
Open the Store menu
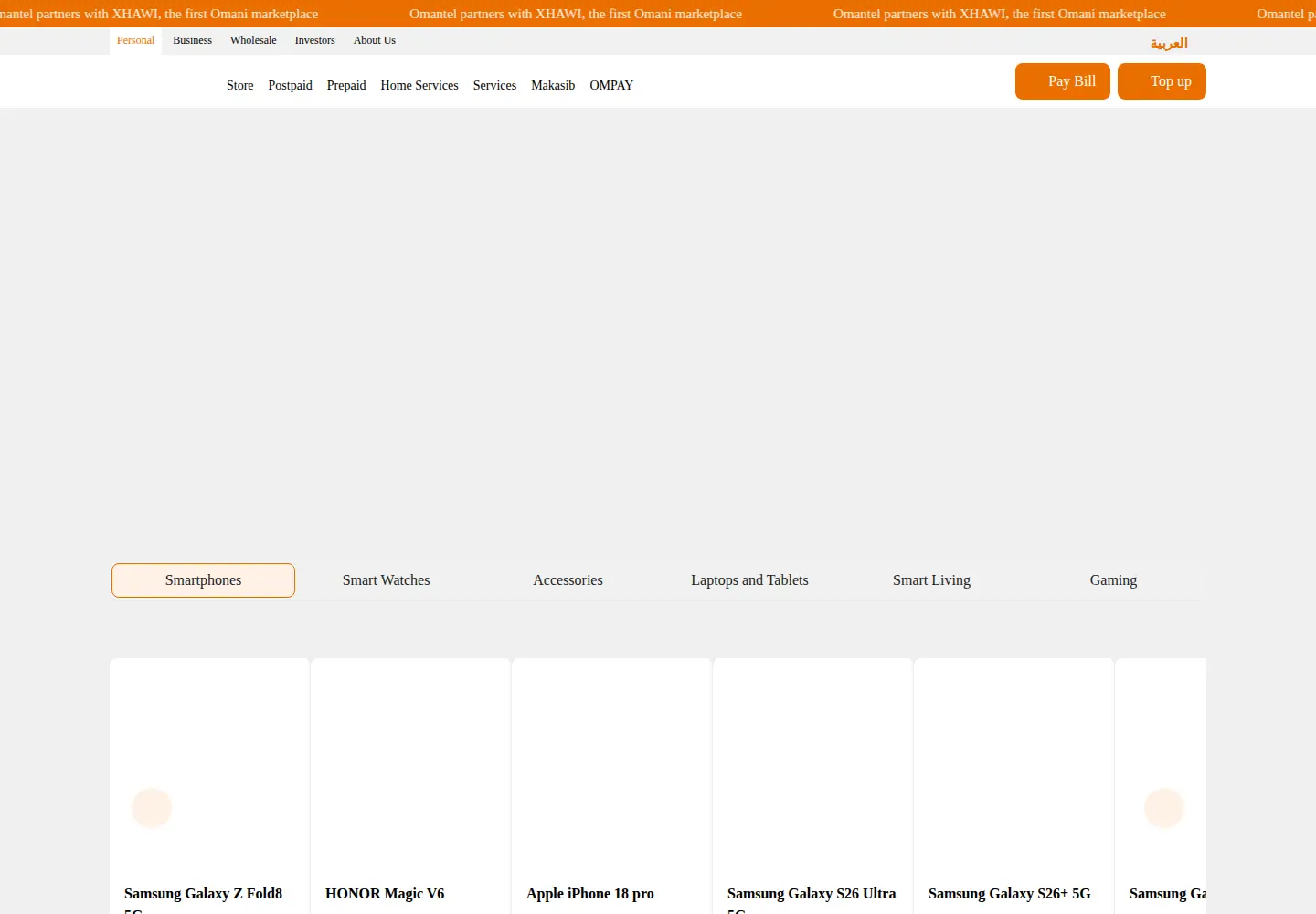coord(240,85)
